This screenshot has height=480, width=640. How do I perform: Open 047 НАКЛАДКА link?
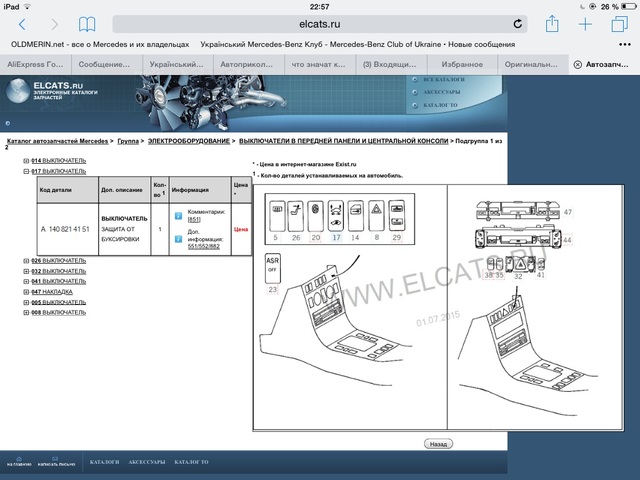(x=52, y=292)
